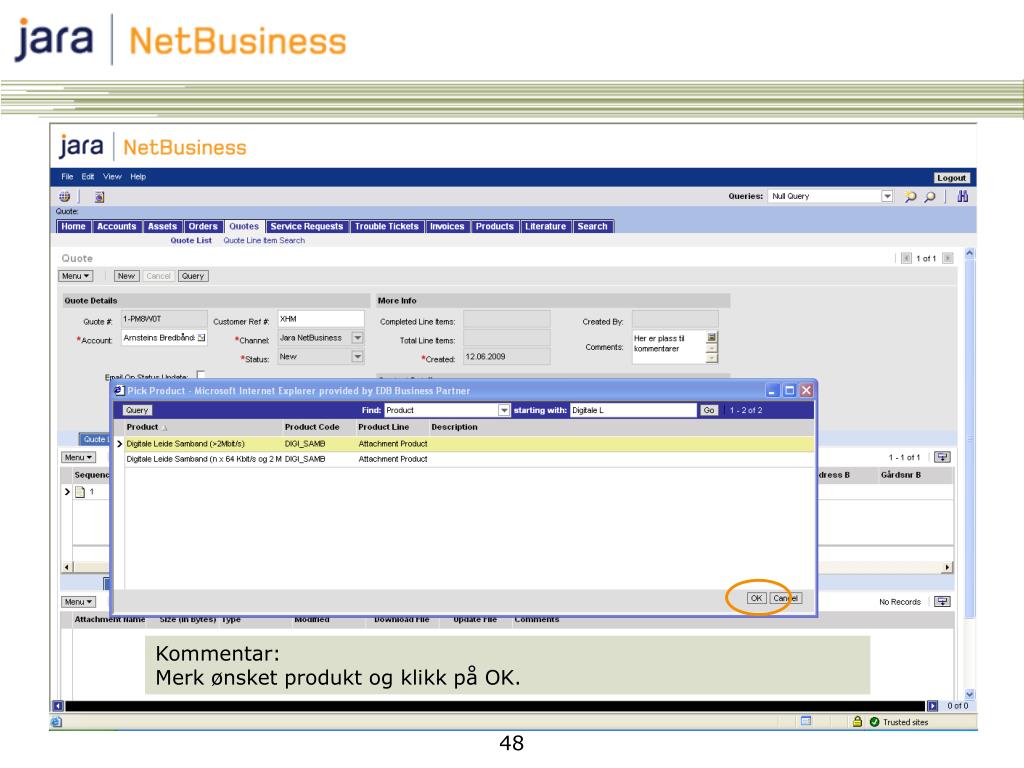Click the left arrow on the bottom black bar
Image resolution: width=1024 pixels, height=768 pixels.
coord(58,706)
